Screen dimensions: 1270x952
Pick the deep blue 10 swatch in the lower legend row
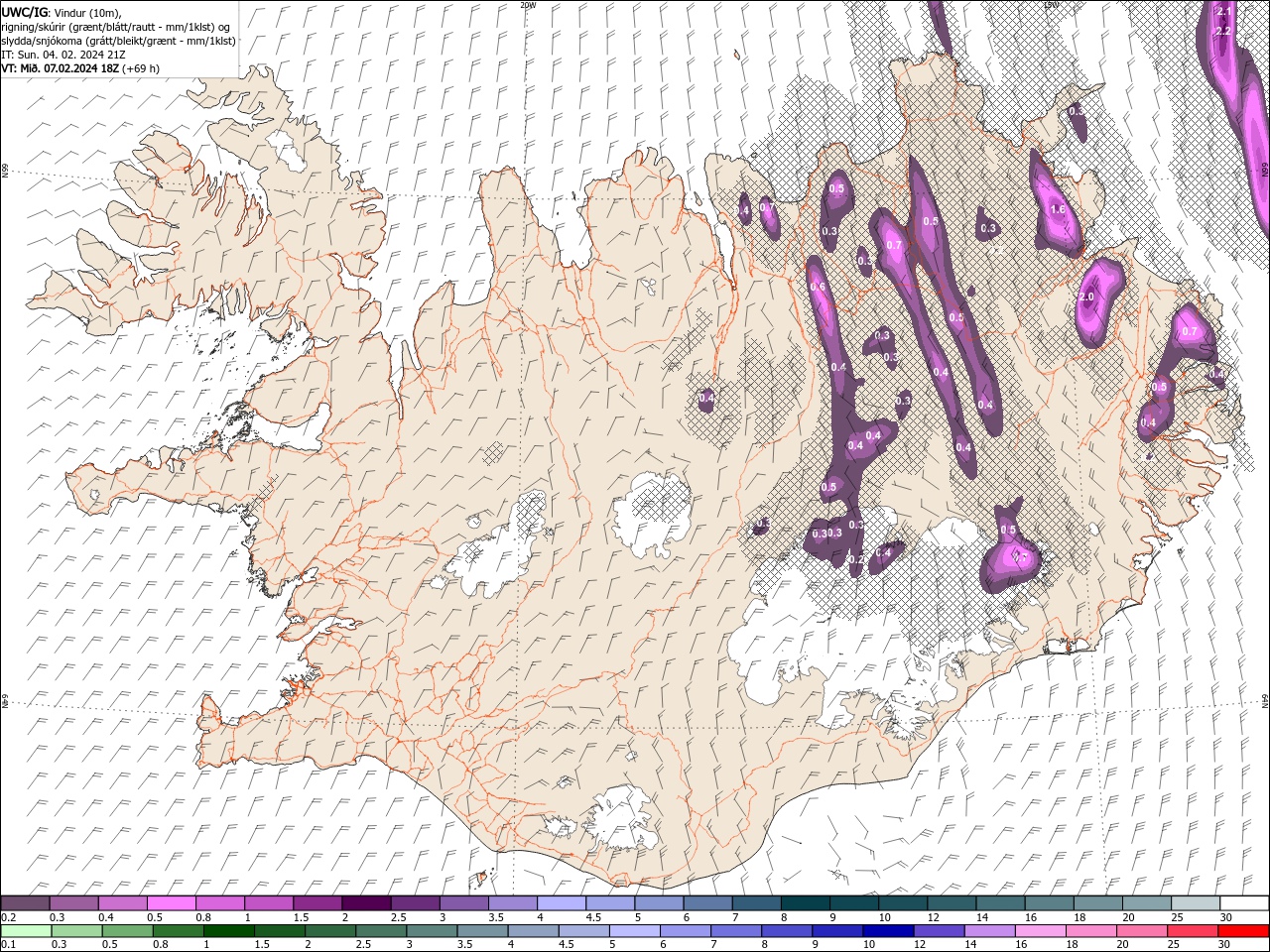pyautogui.click(x=888, y=931)
